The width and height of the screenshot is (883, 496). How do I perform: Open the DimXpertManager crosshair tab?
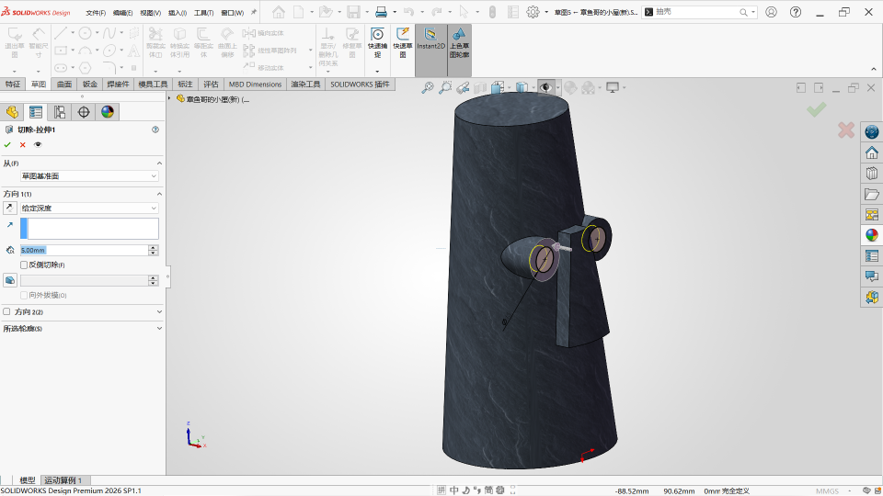83,112
